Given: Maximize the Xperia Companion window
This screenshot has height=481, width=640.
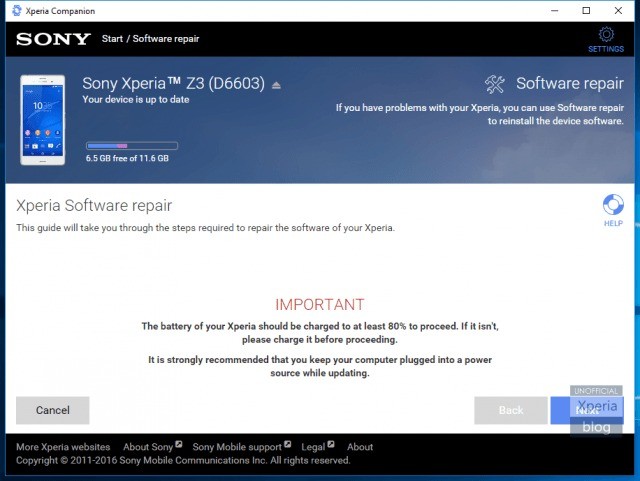Looking at the screenshot, I should coord(585,10).
